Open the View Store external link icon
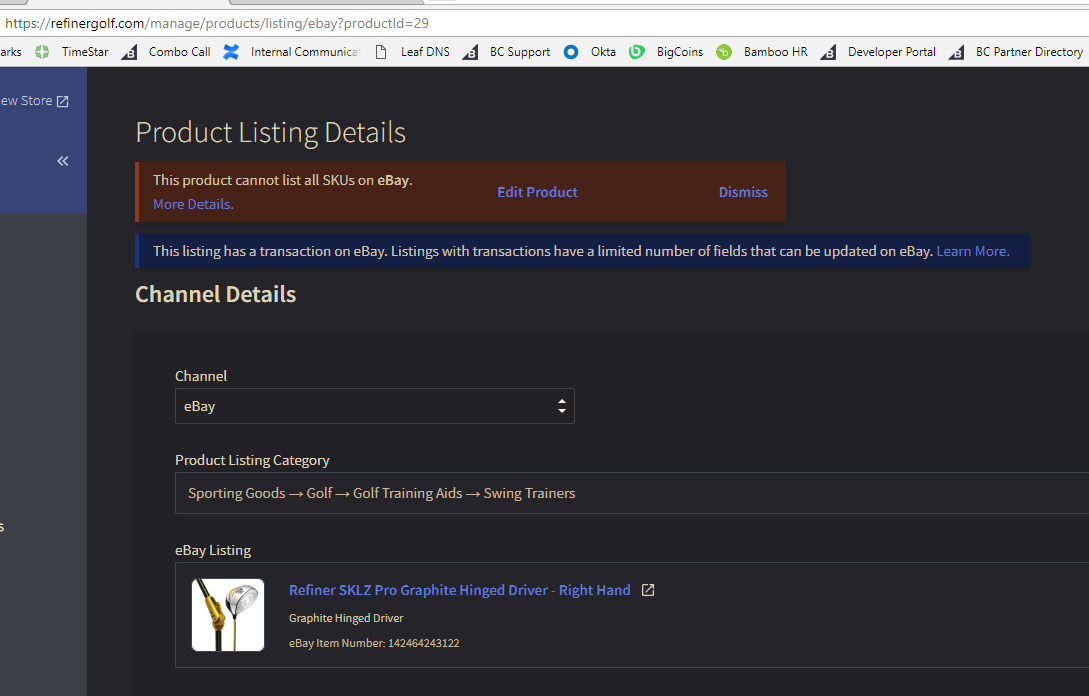The image size is (1089, 696). 63,101
